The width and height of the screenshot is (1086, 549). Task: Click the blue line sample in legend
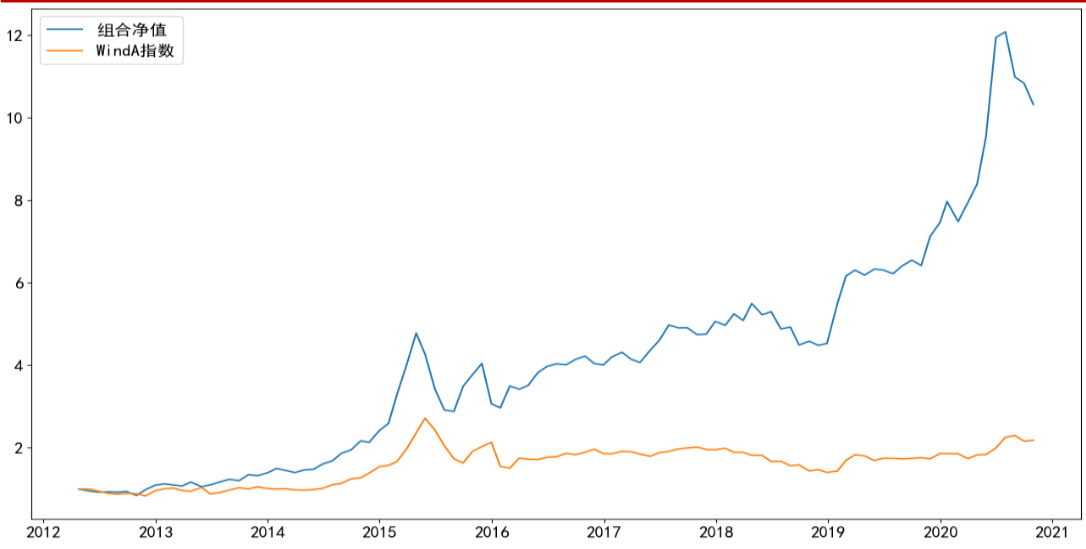(66, 29)
